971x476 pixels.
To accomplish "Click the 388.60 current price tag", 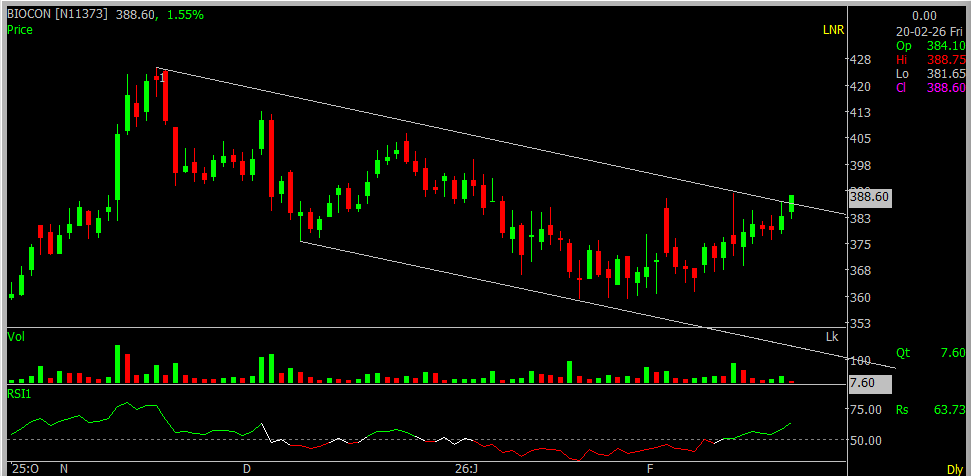I will click(869, 198).
